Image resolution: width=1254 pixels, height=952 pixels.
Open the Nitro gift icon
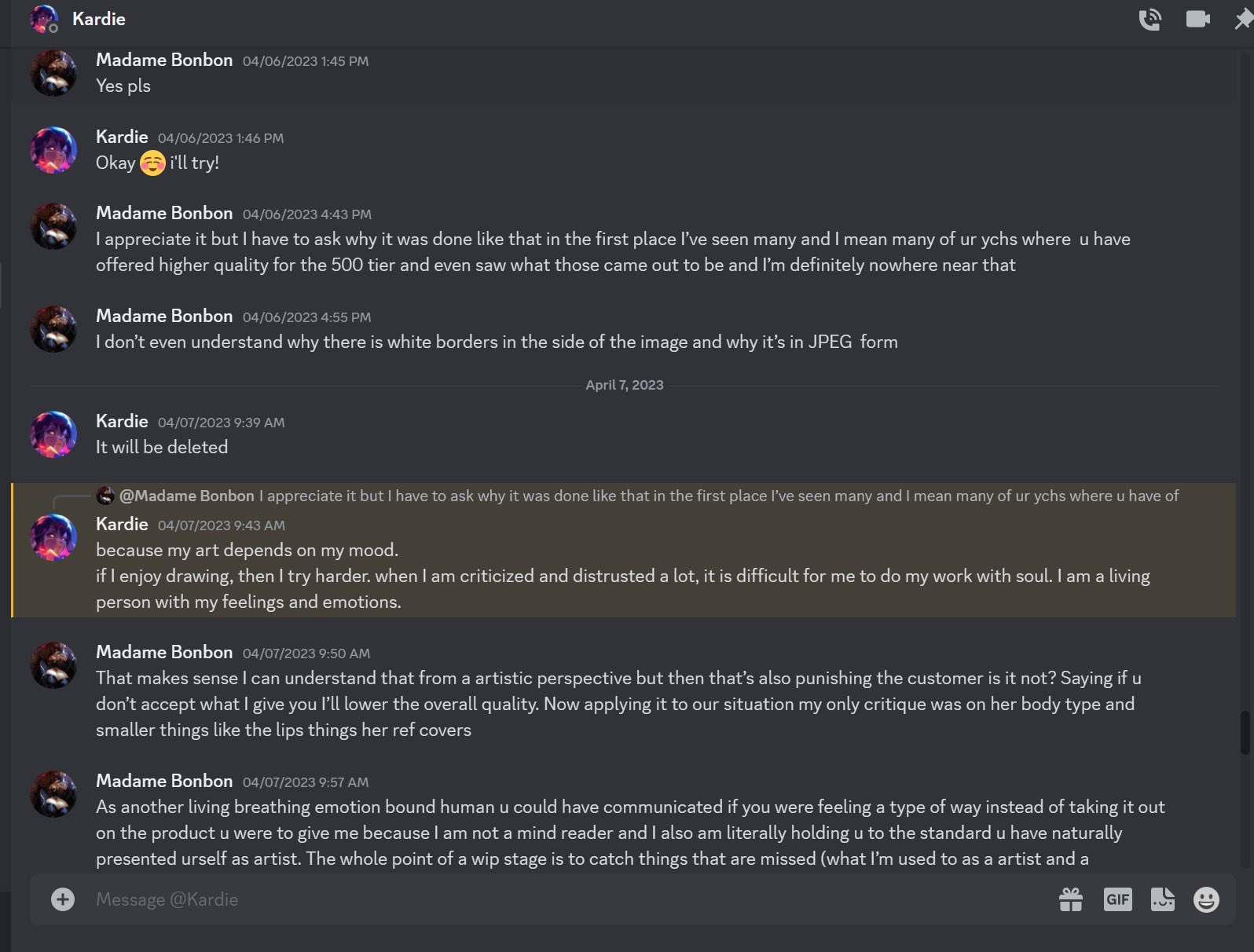pyautogui.click(x=1071, y=899)
